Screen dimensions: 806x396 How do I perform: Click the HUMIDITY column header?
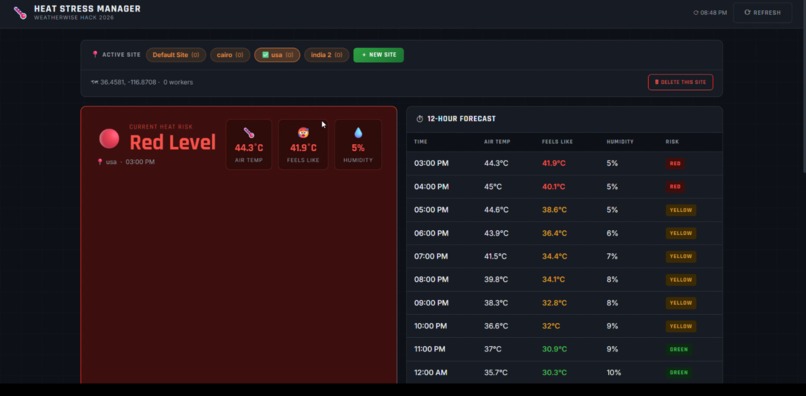pos(620,142)
